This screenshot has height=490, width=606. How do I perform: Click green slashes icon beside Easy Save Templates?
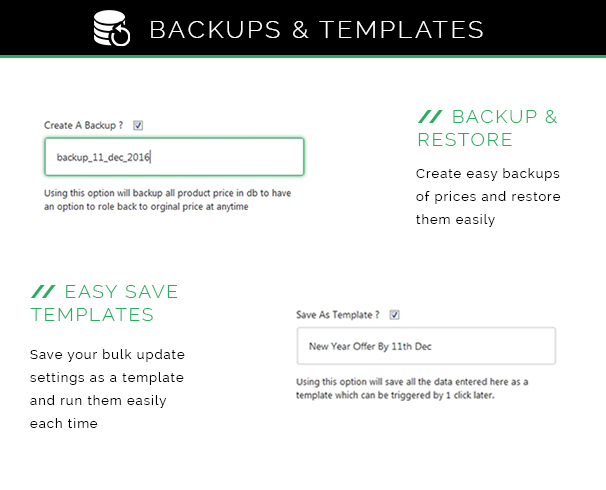pos(43,291)
